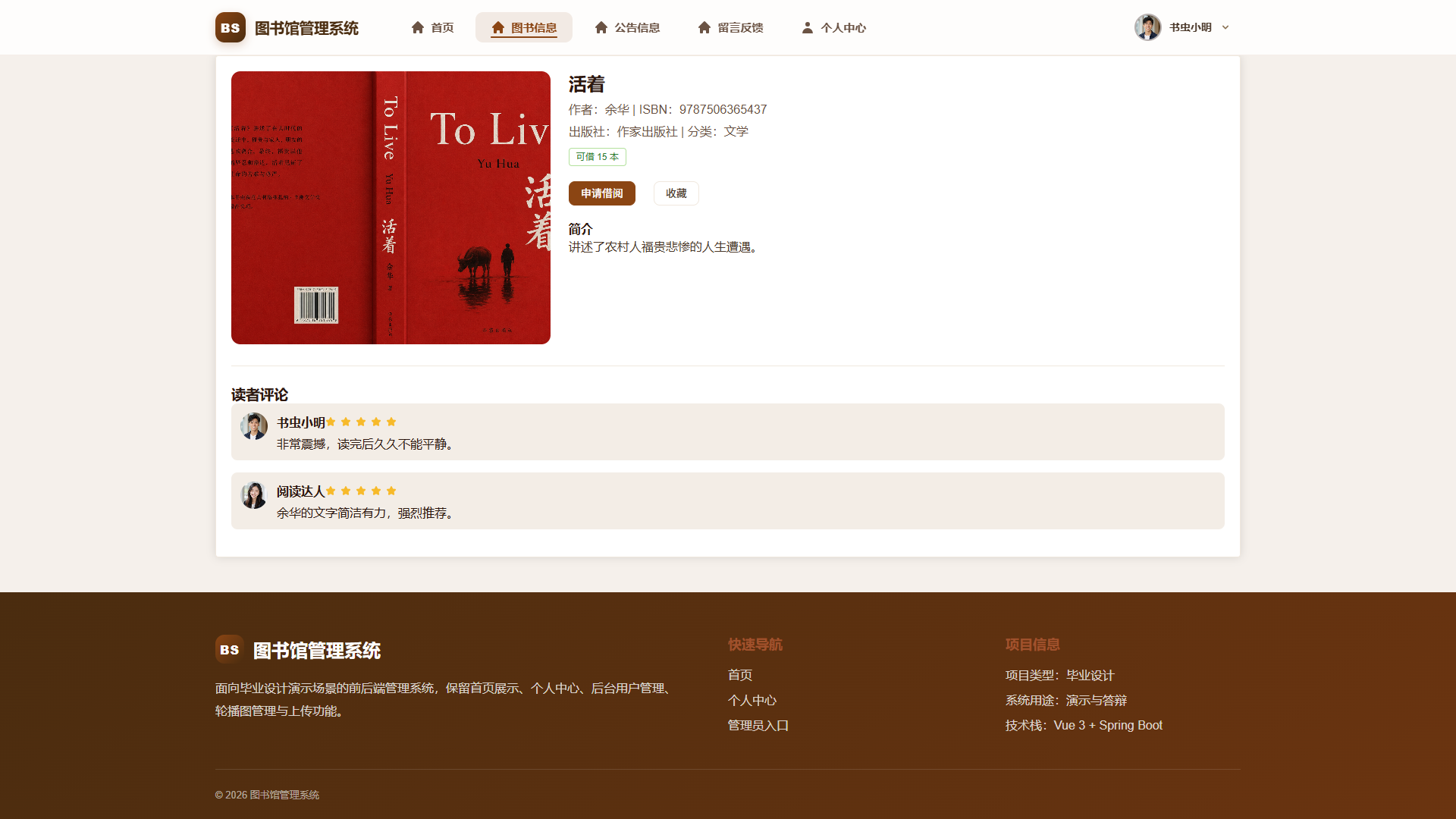Click the 快速导航 footer heading

click(x=755, y=645)
